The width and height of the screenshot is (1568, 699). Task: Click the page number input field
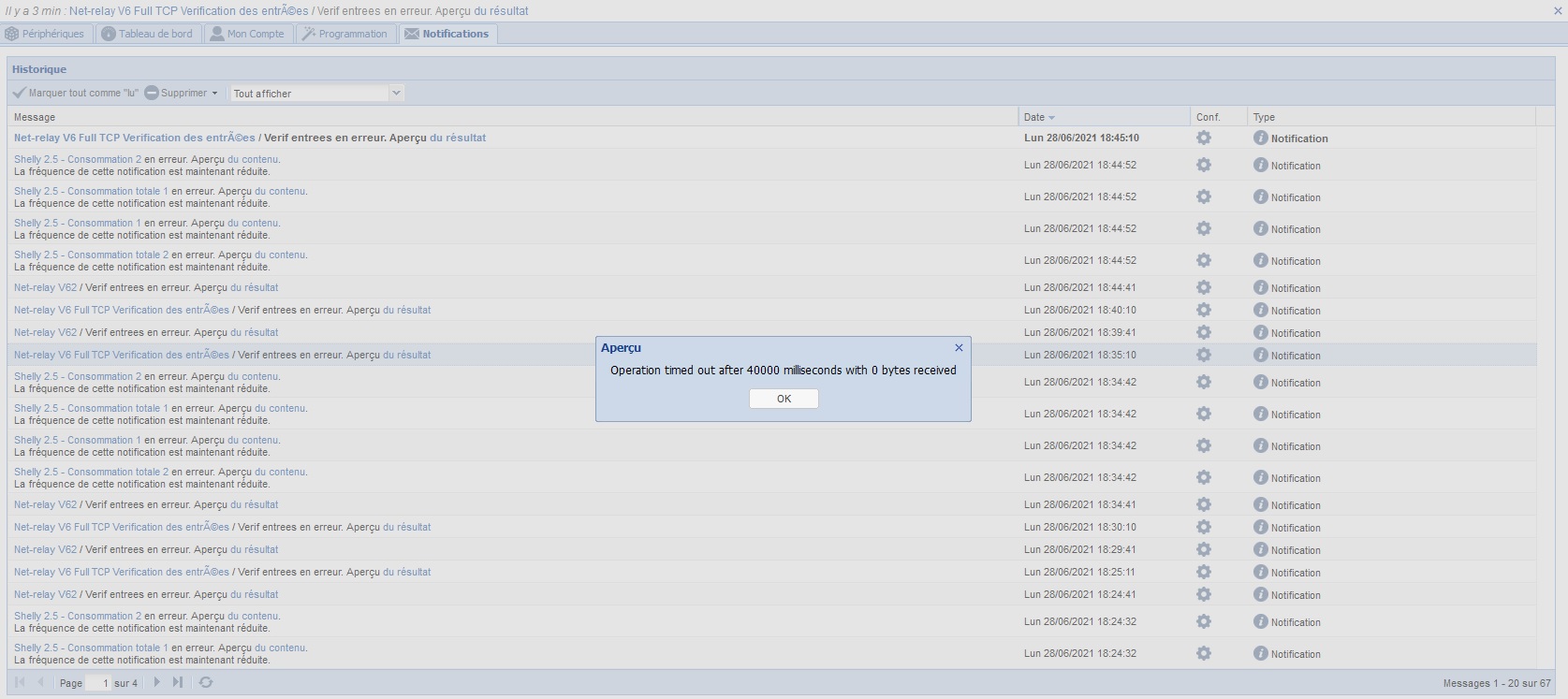(97, 683)
